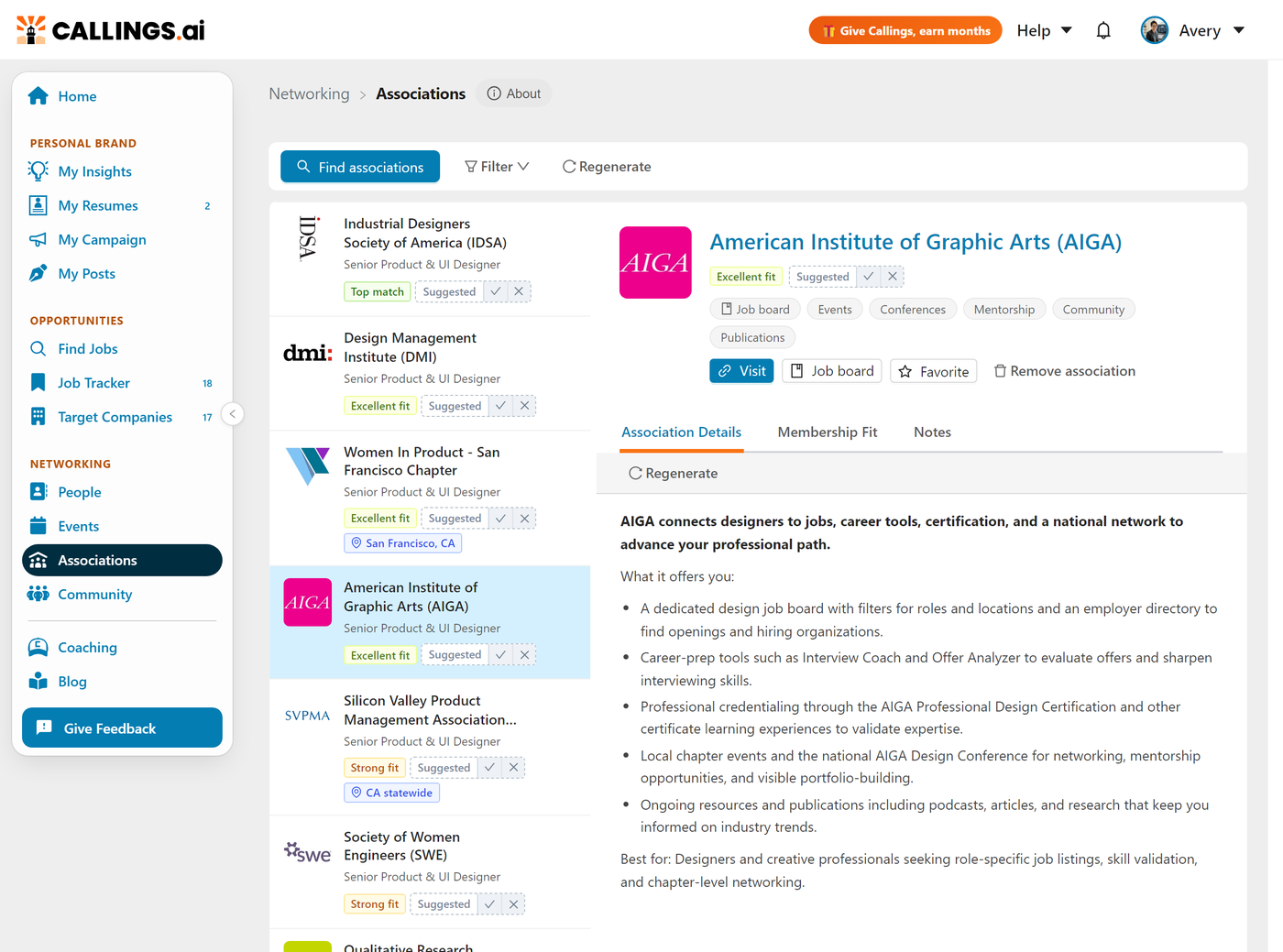
Task: Dismiss suggestion X for IDSA
Action: click(x=519, y=291)
